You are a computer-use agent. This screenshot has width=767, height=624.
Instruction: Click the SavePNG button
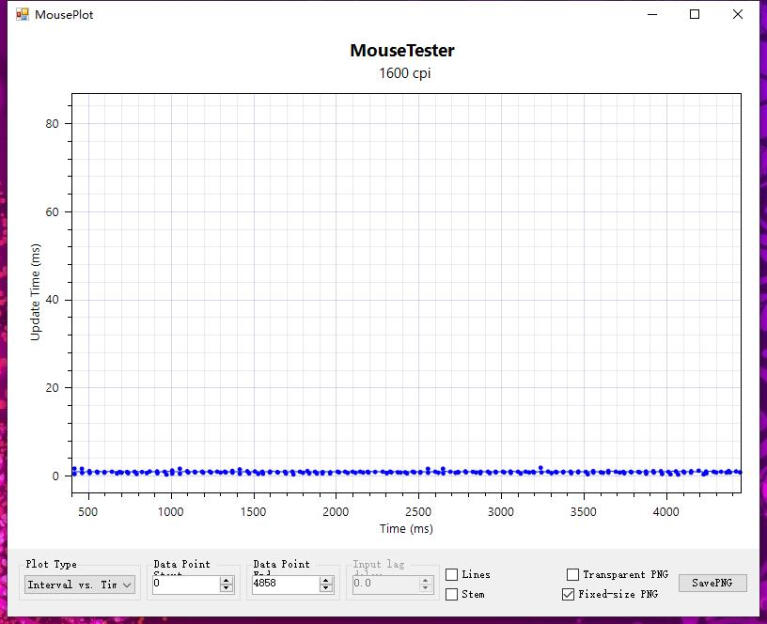[712, 583]
